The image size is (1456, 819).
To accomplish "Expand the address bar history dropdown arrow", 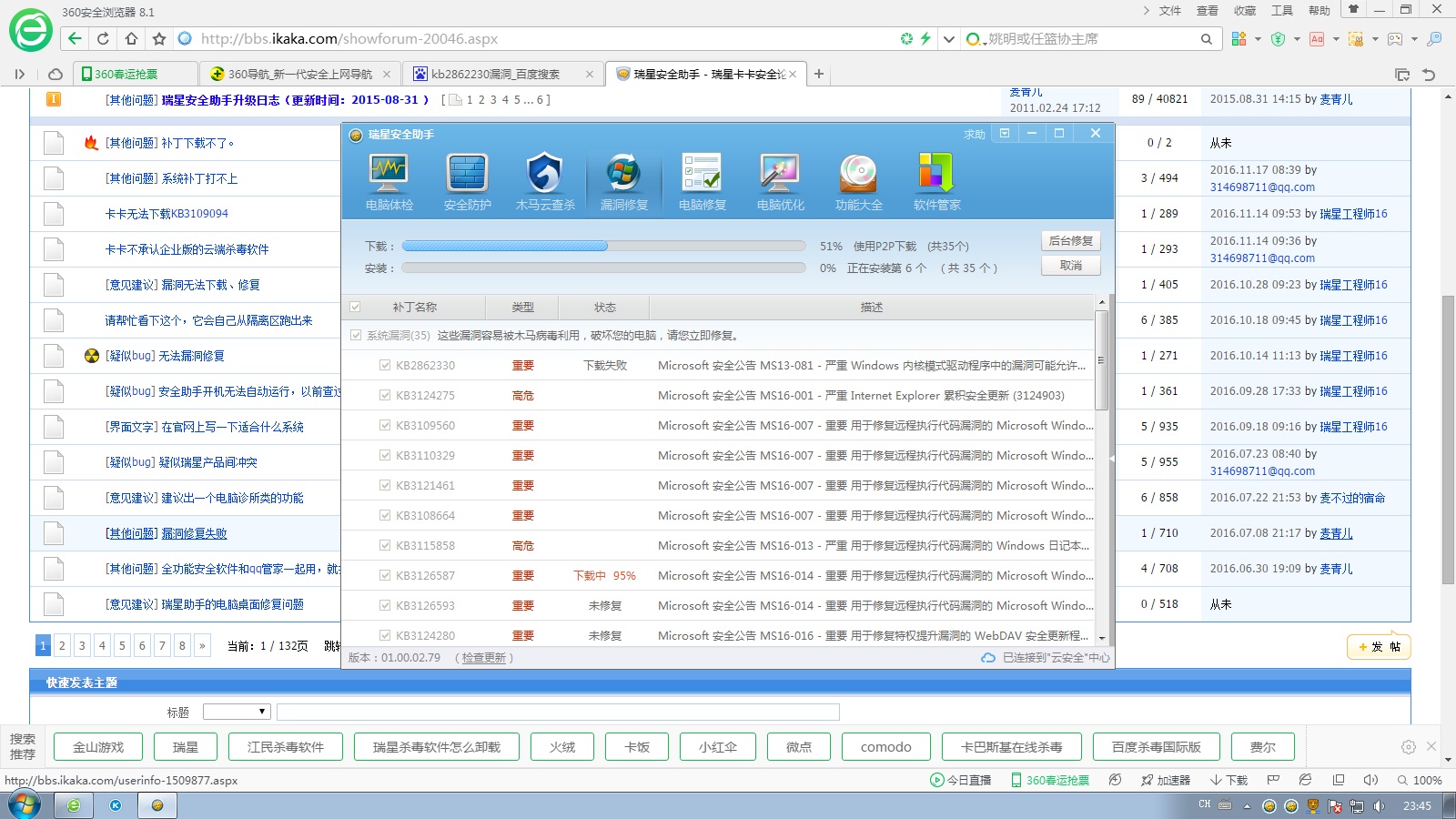I will point(949,39).
